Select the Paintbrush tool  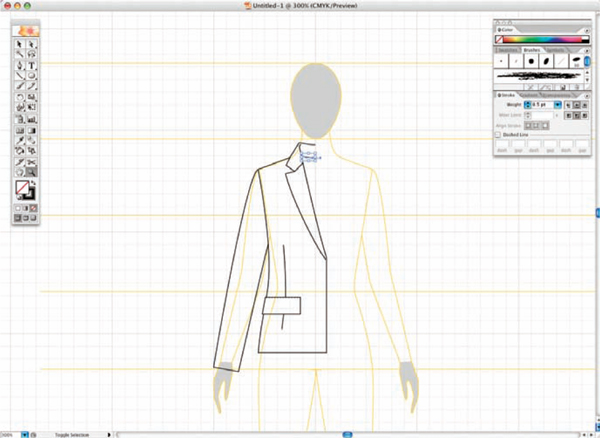pos(20,86)
